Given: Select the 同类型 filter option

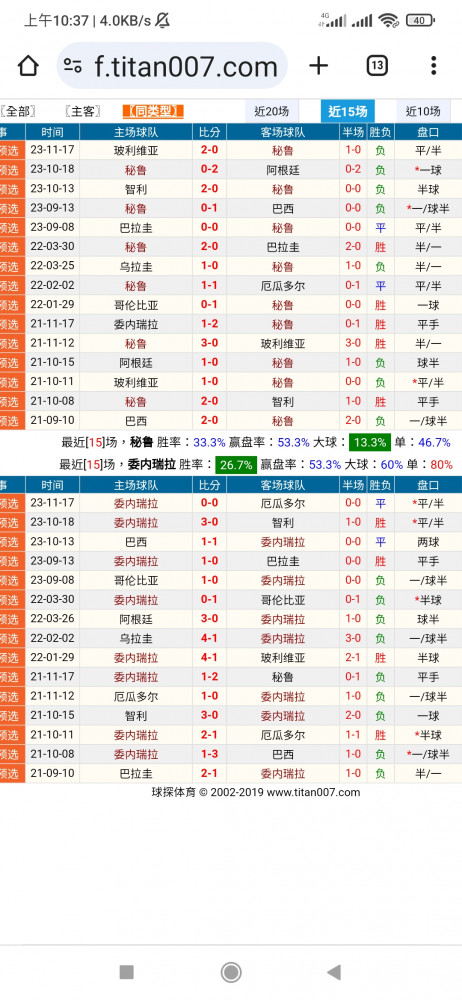Looking at the screenshot, I should point(153,112).
